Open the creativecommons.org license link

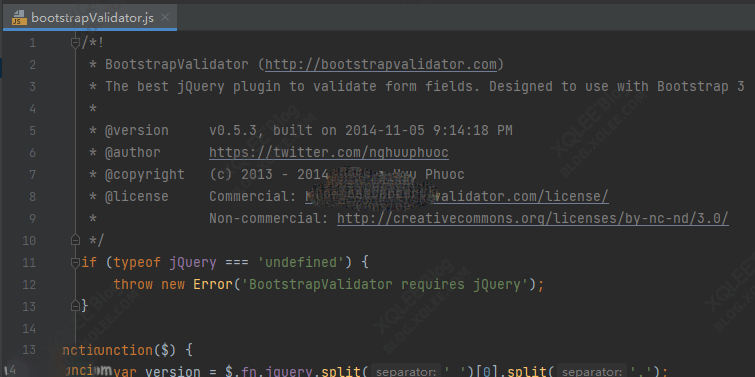click(x=533, y=219)
